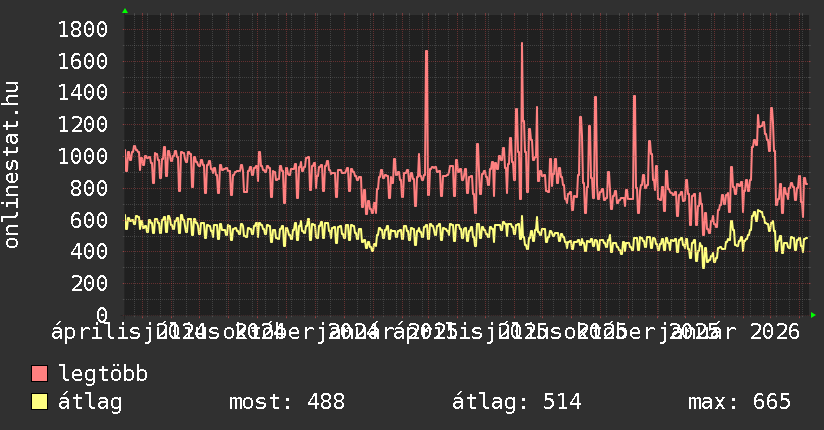Click the red spike near 1660
Screen dimensions: 824x430
tap(426, 52)
